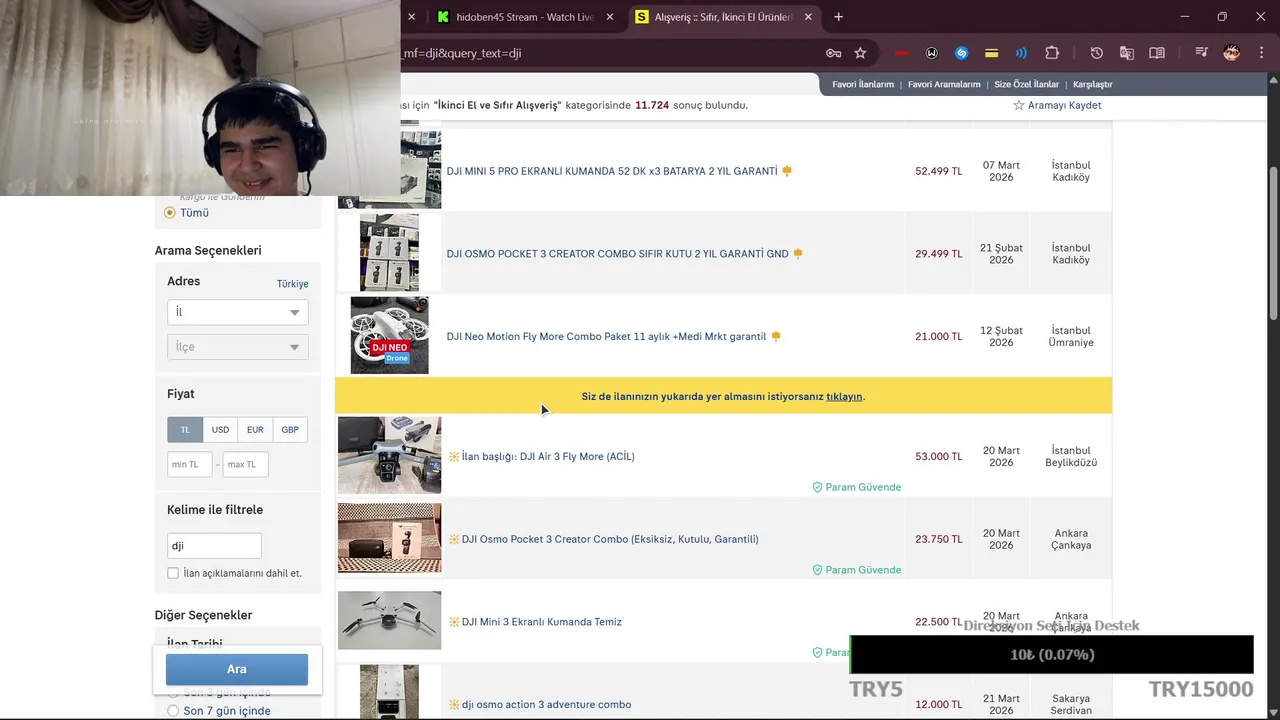The image size is (1280, 720).
Task: Close the hidoben45 Stream tab
Action: coord(610,17)
